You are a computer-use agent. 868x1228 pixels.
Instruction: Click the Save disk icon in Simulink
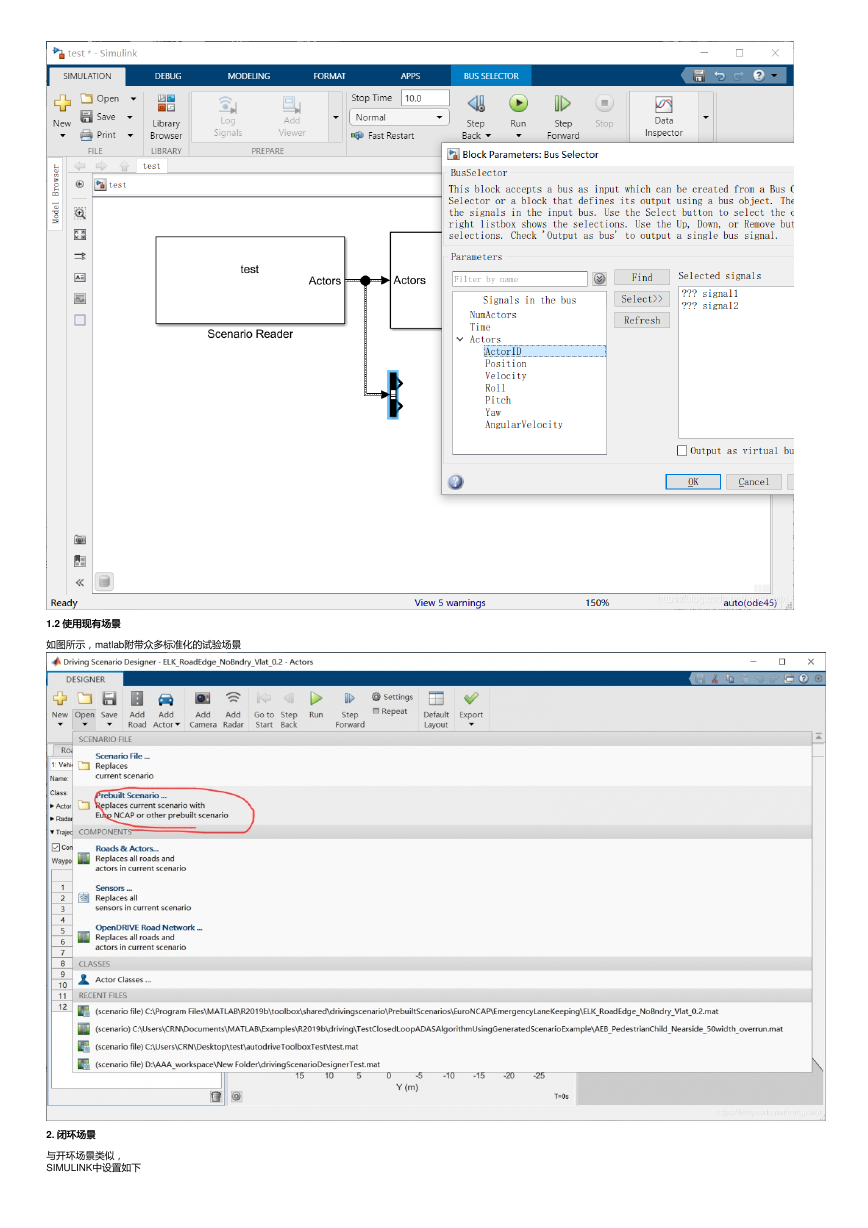click(86, 116)
